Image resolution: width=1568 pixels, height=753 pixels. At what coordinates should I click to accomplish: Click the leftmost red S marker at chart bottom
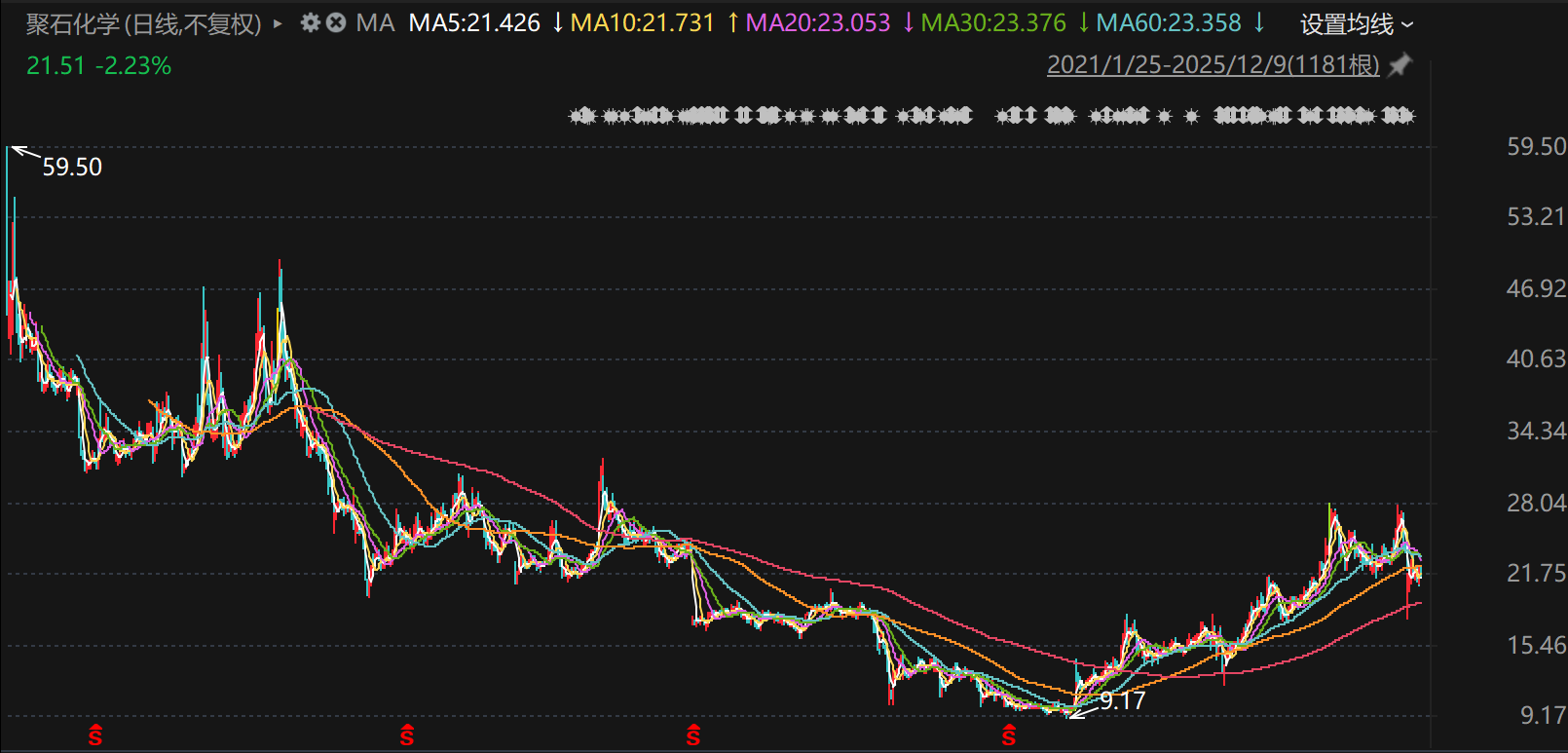click(95, 735)
